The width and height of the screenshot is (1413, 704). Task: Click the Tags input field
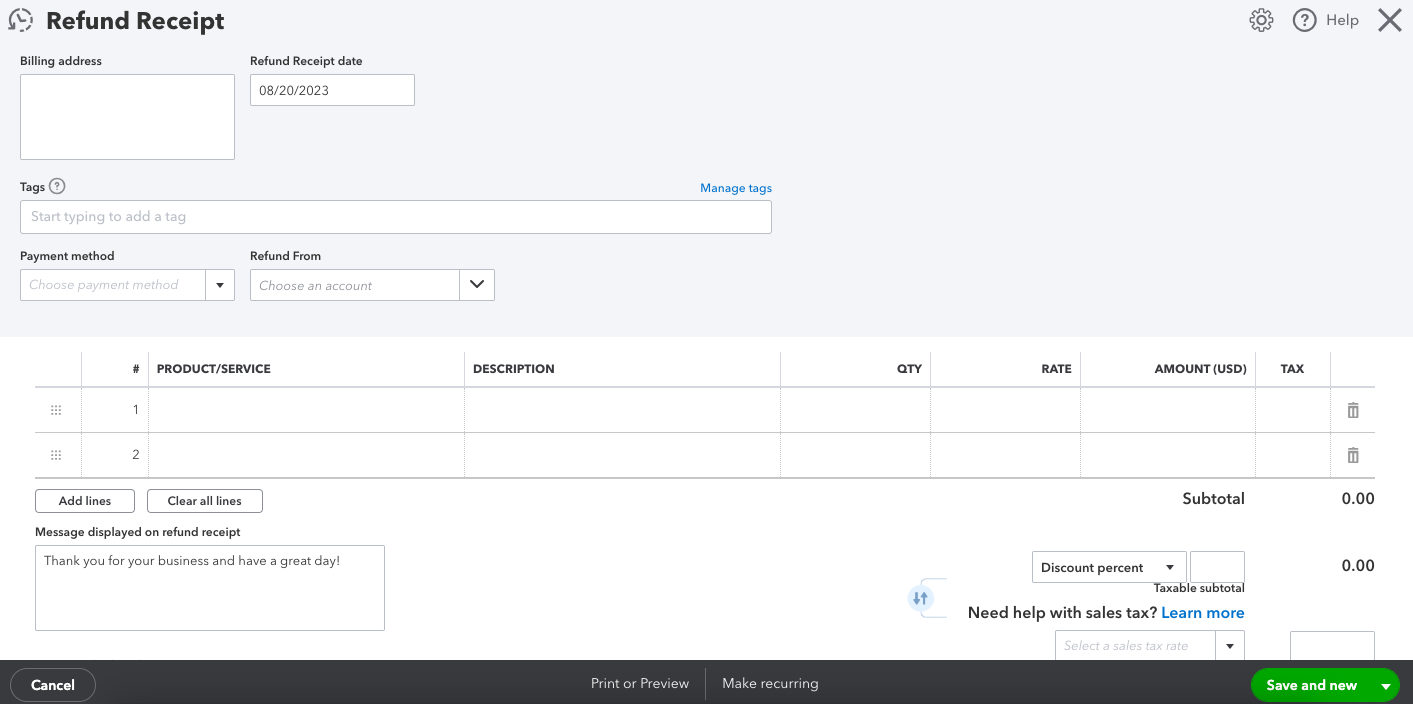(396, 217)
